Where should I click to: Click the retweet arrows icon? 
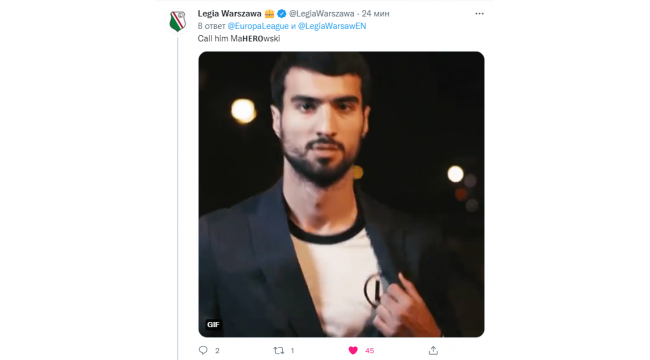(279, 351)
